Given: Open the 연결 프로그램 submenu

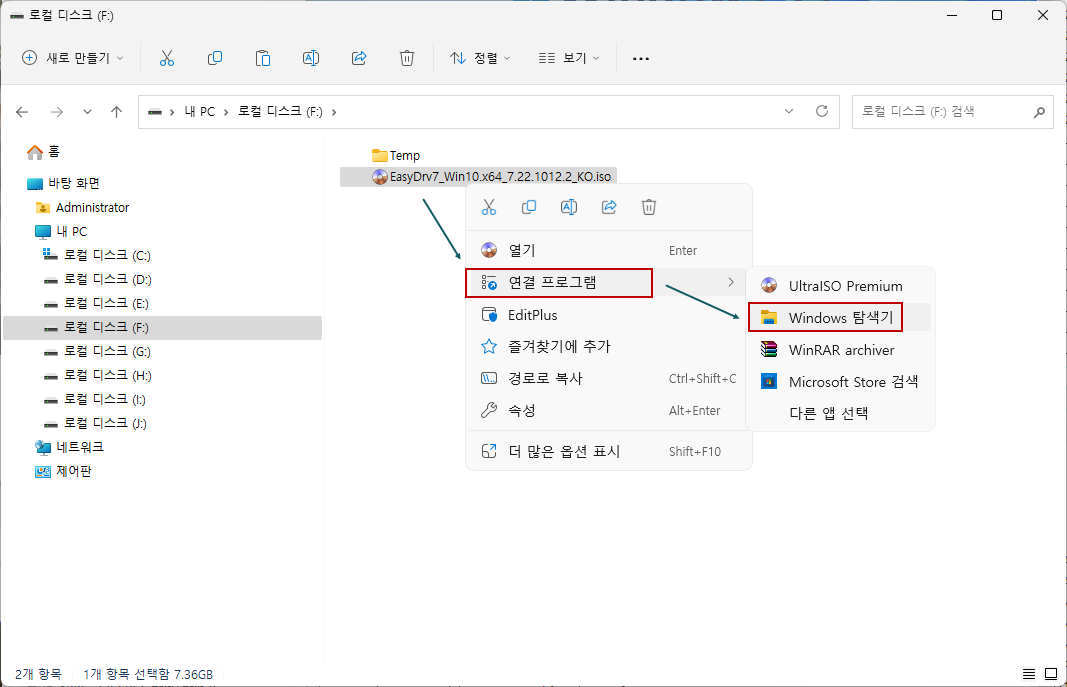Looking at the screenshot, I should click(x=608, y=282).
